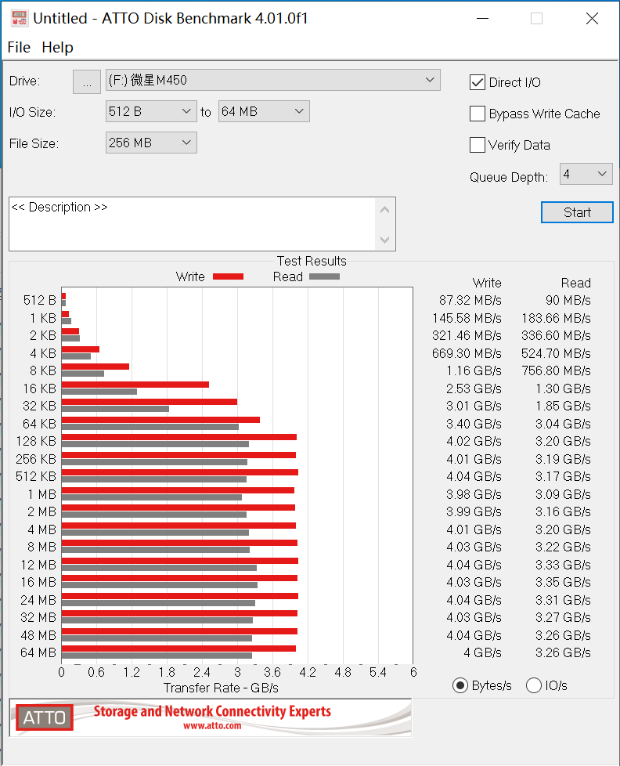Click the 3.40 GB/s write value
Screen dimensions: 620x766
[473, 424]
